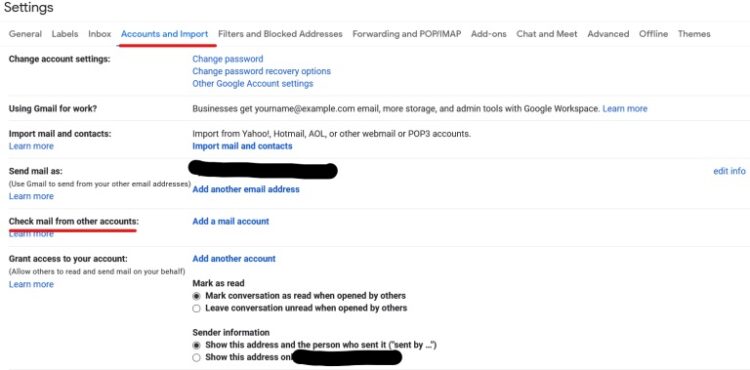The image size is (750, 370).
Task: Open the Inbox settings tab
Action: (x=99, y=34)
